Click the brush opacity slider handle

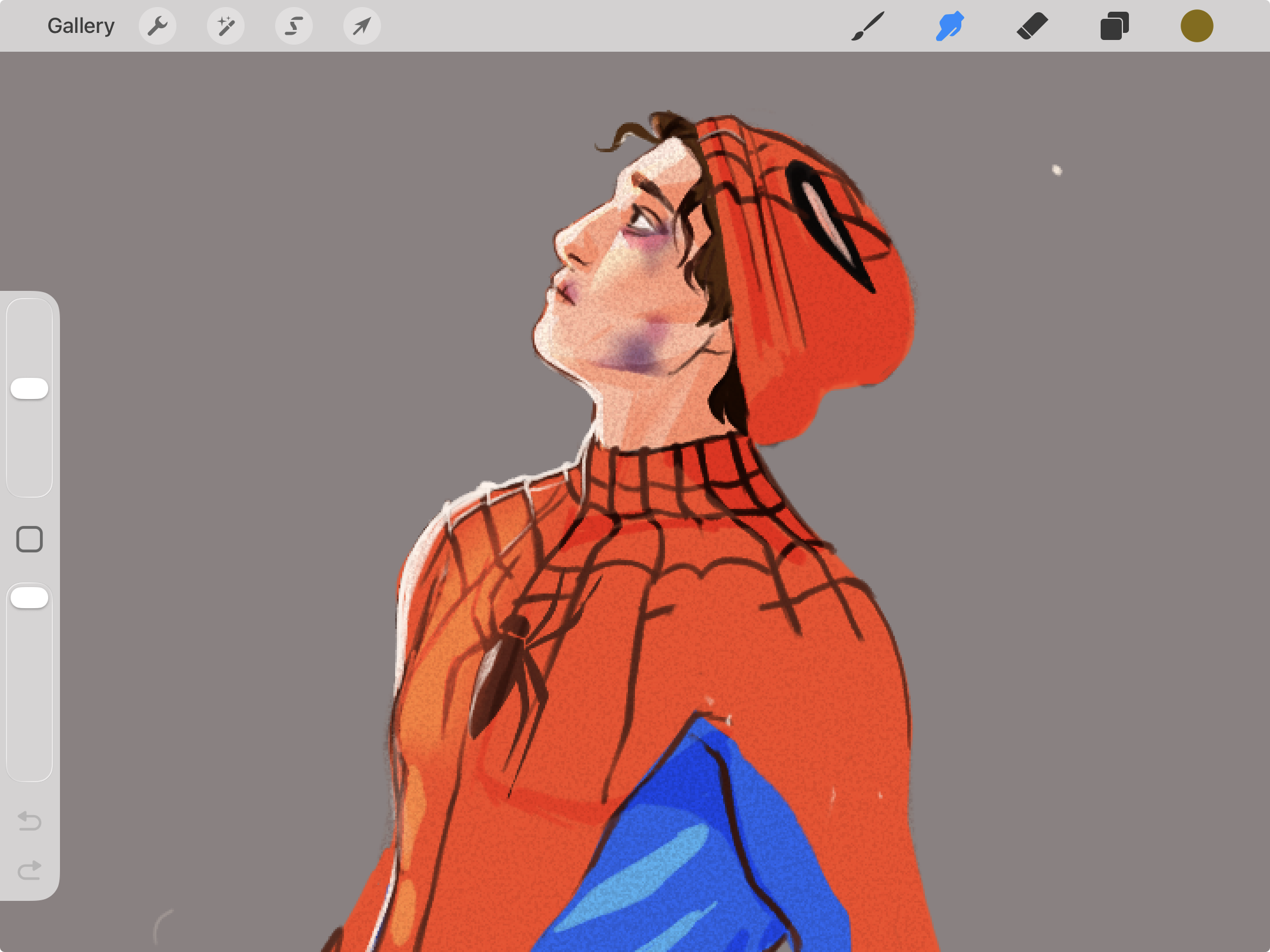point(29,598)
